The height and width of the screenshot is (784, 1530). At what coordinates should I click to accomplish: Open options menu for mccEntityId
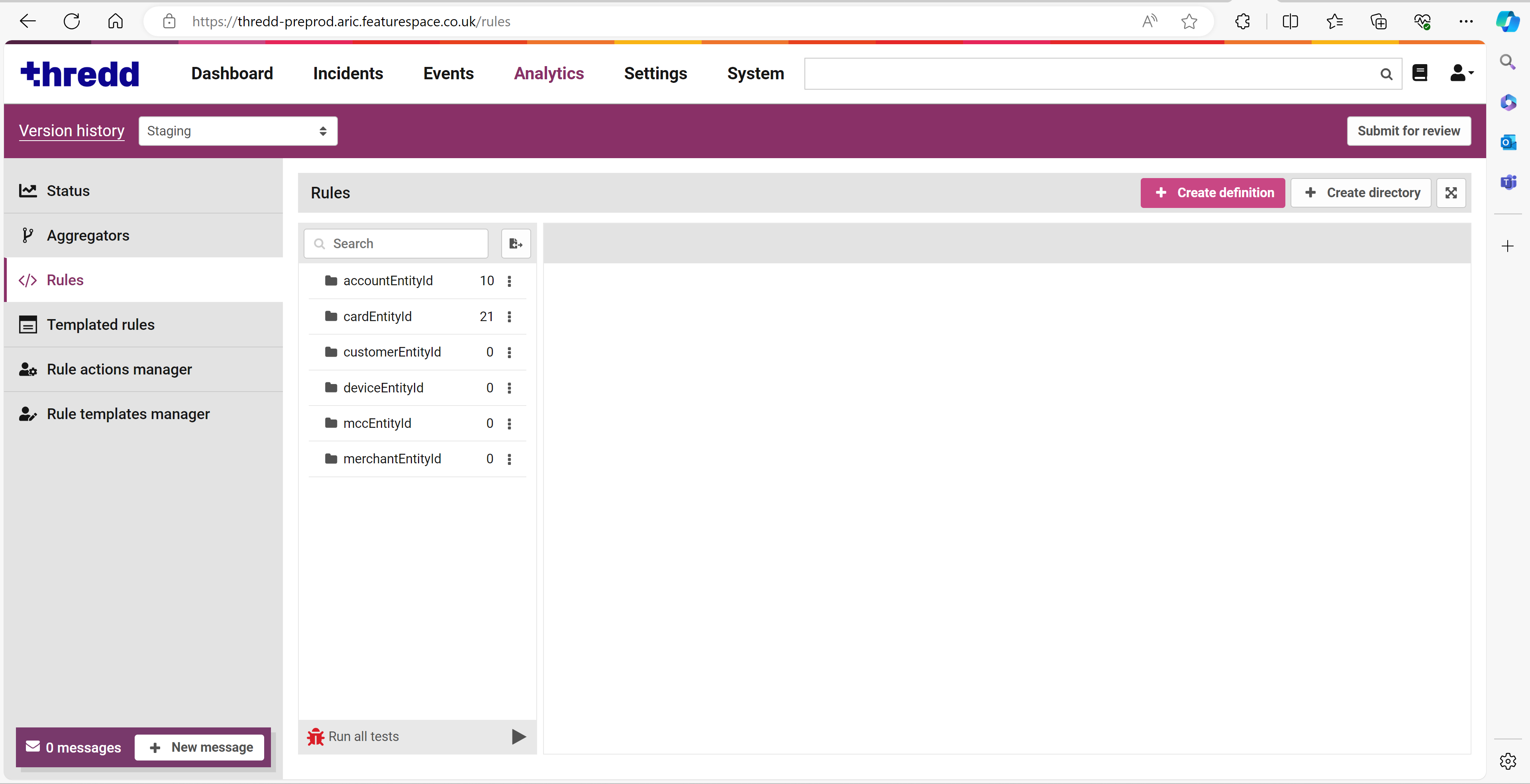click(509, 423)
